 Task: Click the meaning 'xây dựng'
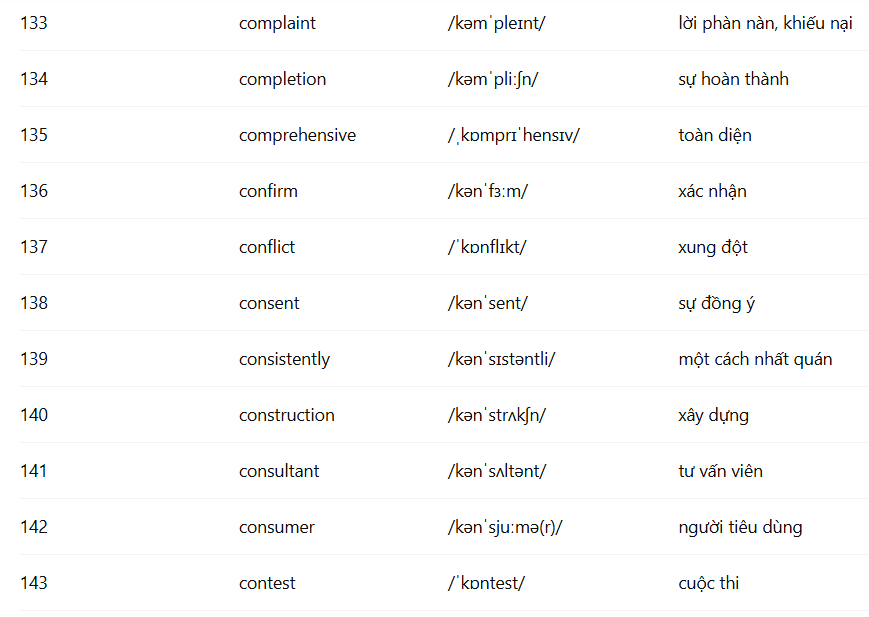coord(713,415)
